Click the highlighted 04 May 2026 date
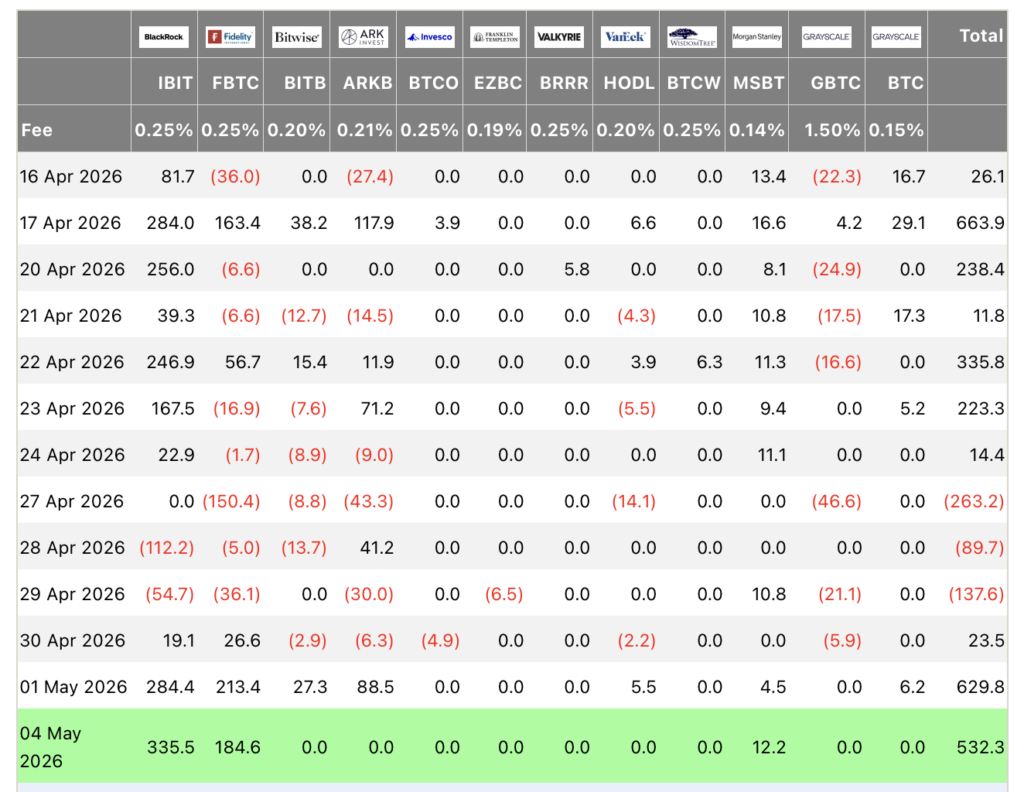 [x=50, y=747]
